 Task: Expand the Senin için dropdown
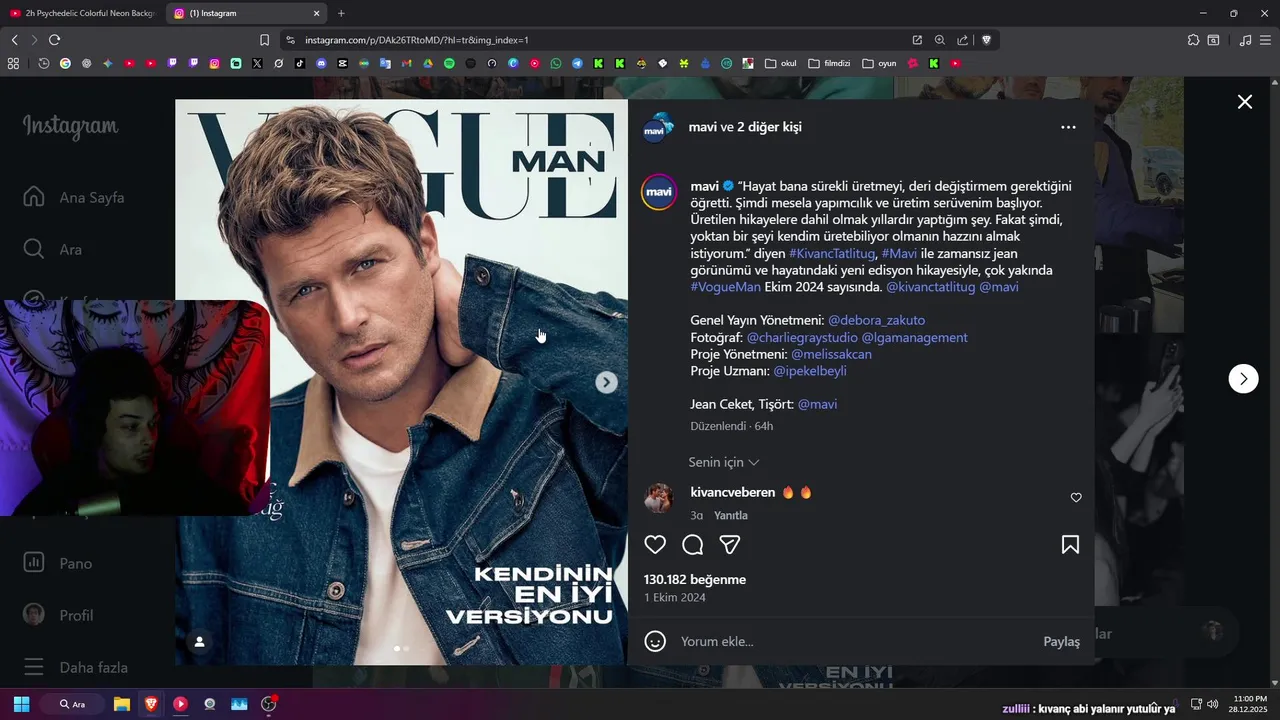[x=724, y=462]
